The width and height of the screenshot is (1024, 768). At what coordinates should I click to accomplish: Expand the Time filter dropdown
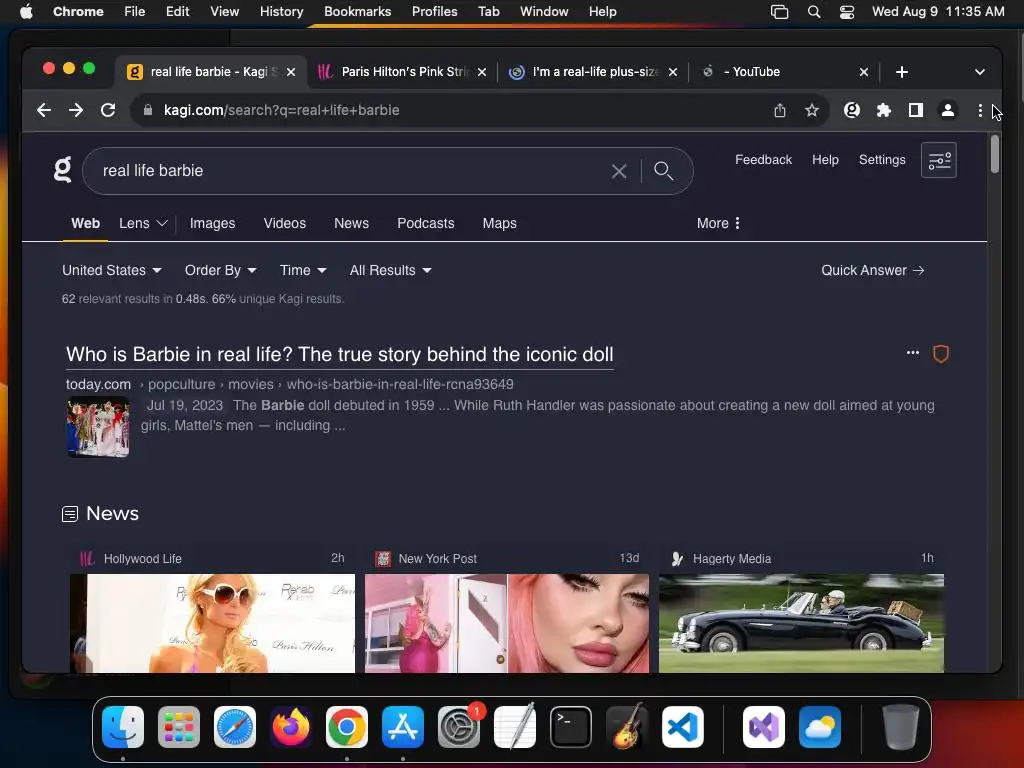303,270
